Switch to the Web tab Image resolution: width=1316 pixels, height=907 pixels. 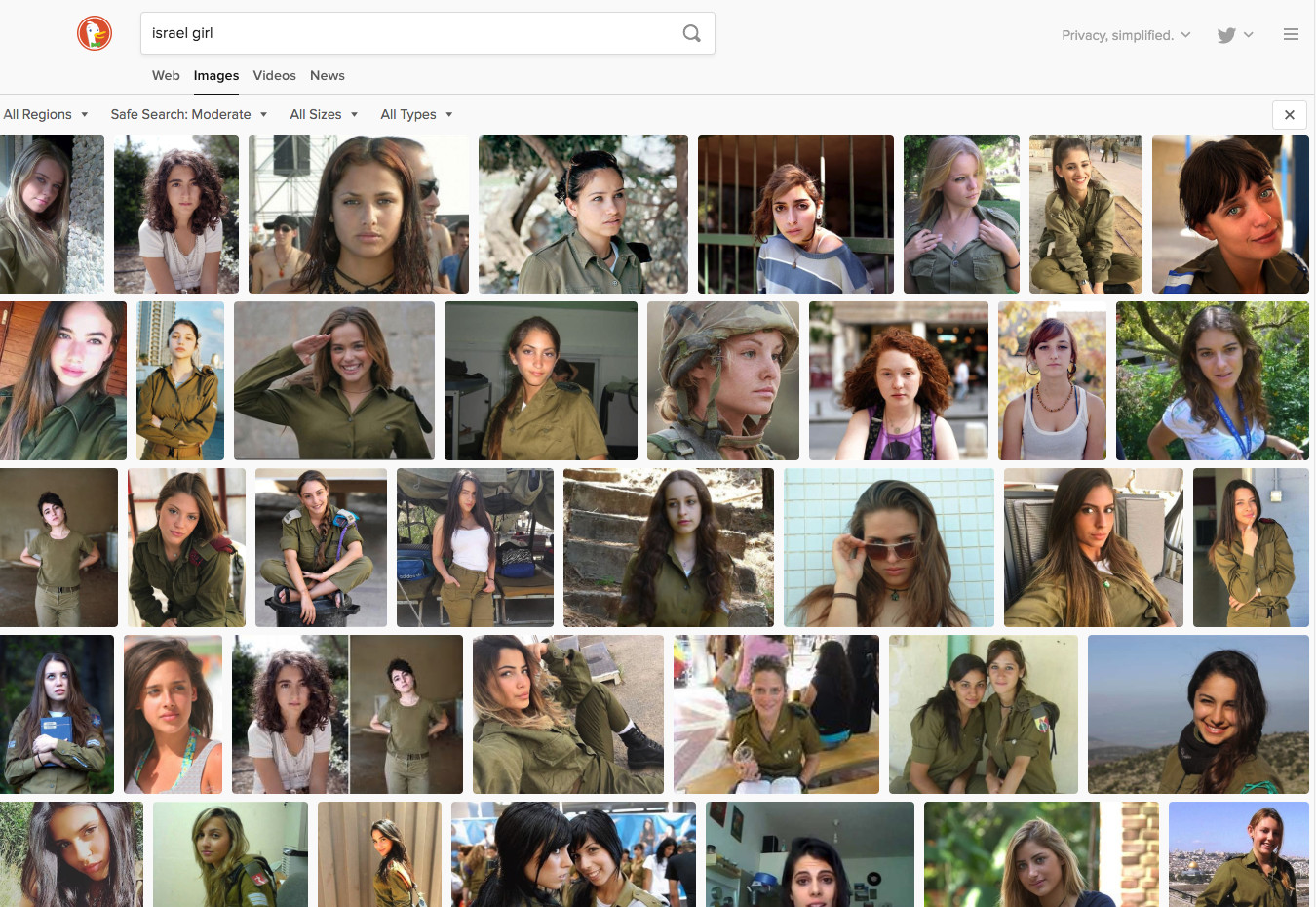(x=166, y=76)
